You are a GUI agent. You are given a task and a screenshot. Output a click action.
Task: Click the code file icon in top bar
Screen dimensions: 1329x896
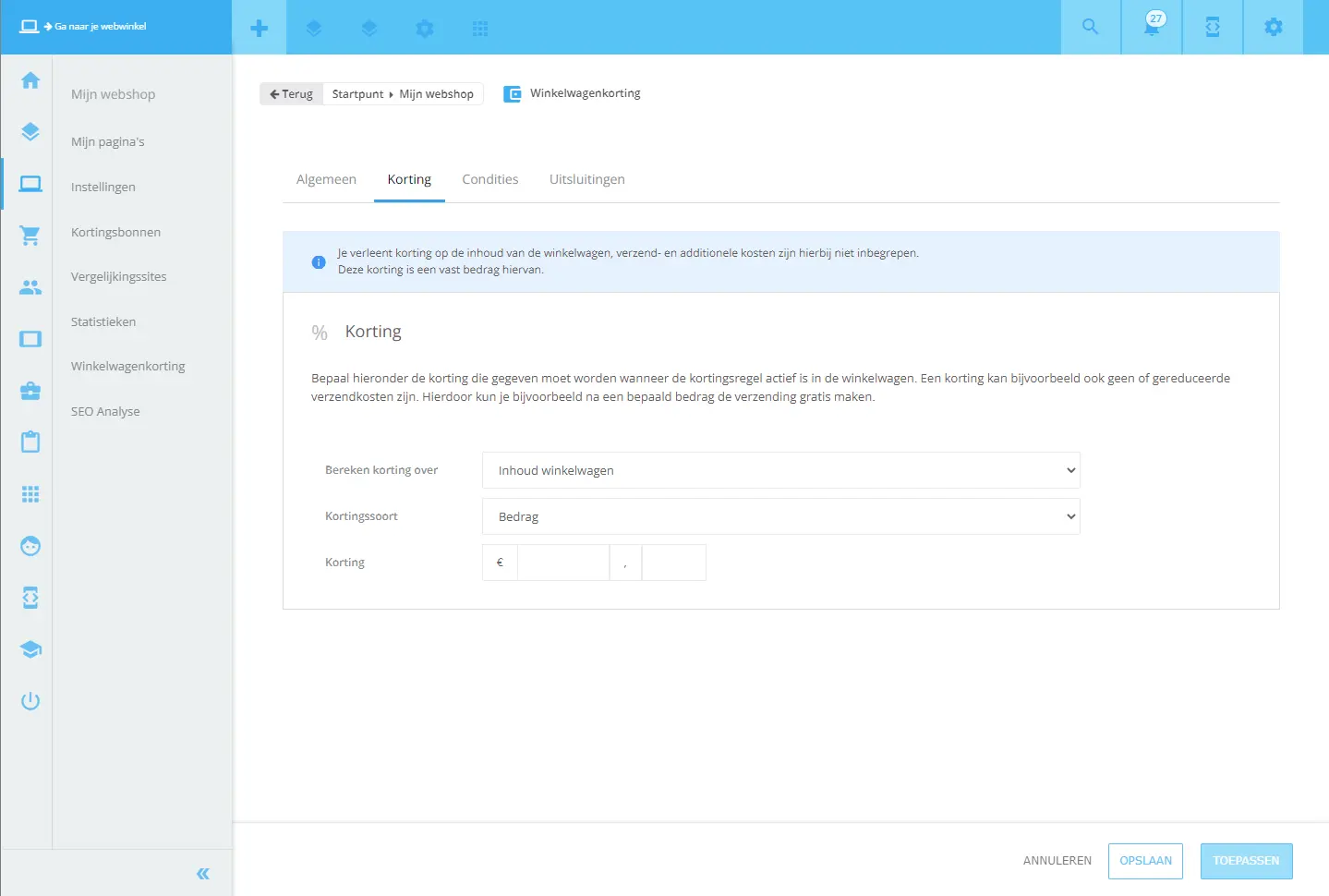1213,27
